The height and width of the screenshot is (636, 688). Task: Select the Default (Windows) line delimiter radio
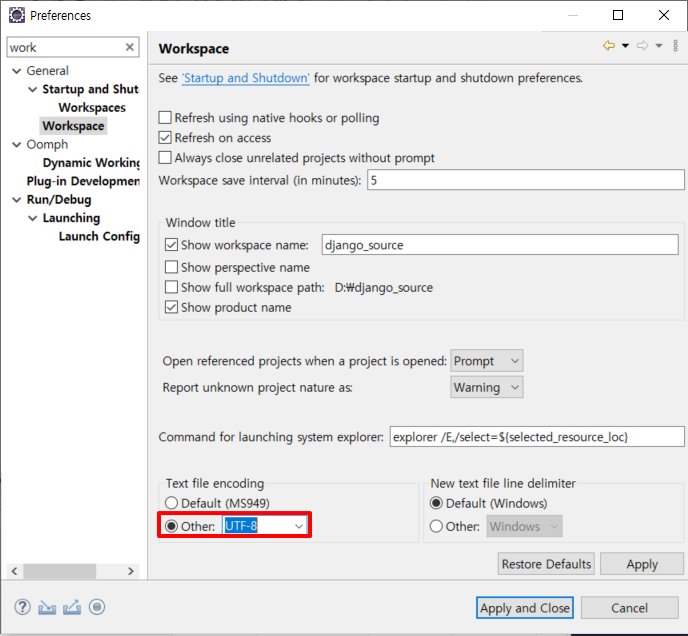coord(436,503)
